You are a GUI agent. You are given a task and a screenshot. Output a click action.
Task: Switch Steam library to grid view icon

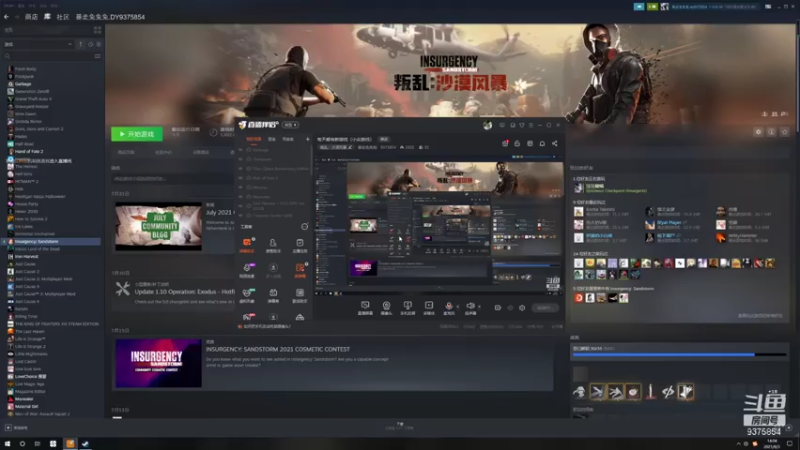tap(97, 30)
